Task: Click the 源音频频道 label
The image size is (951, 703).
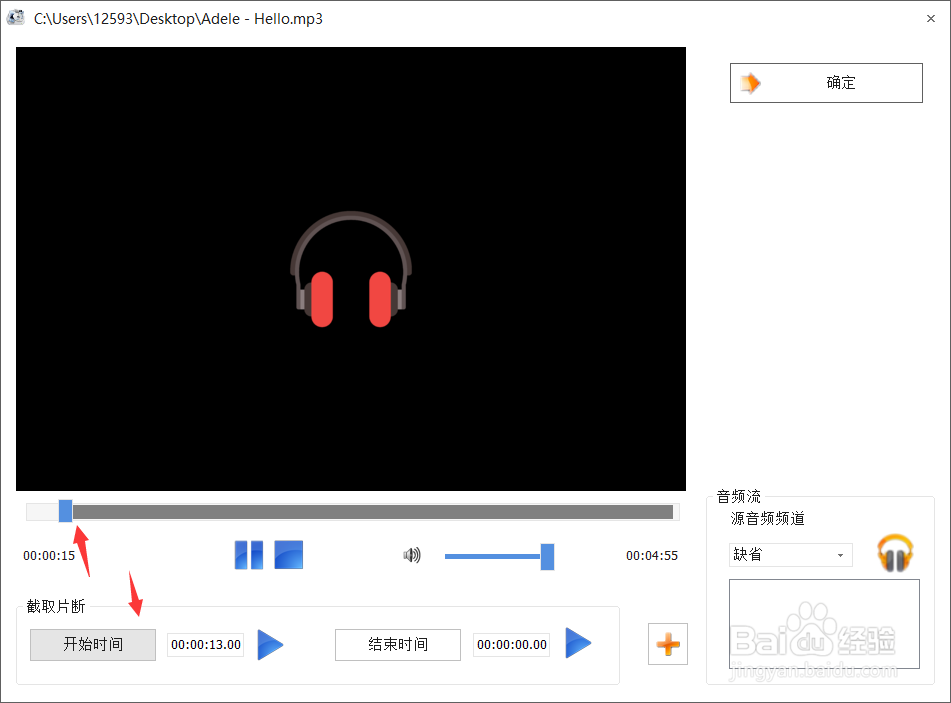Action: (x=767, y=519)
